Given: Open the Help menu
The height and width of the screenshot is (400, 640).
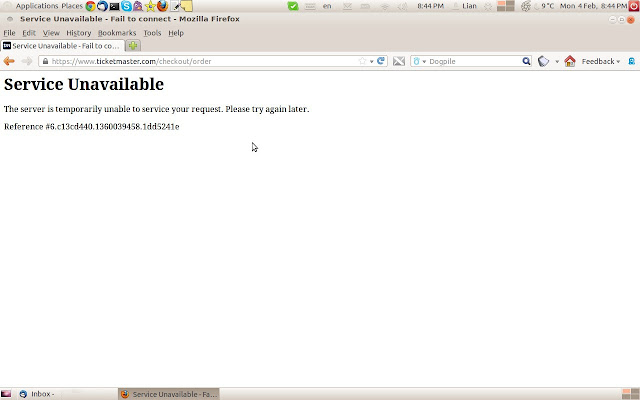Looking at the screenshot, I should [x=176, y=33].
